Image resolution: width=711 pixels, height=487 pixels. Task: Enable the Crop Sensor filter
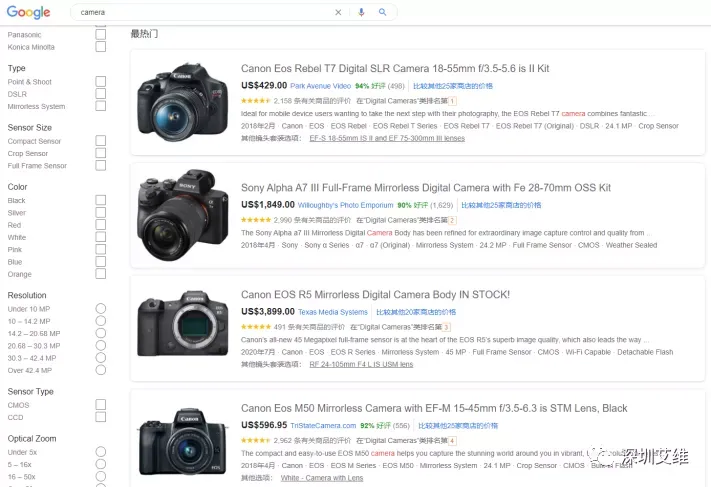click(101, 153)
